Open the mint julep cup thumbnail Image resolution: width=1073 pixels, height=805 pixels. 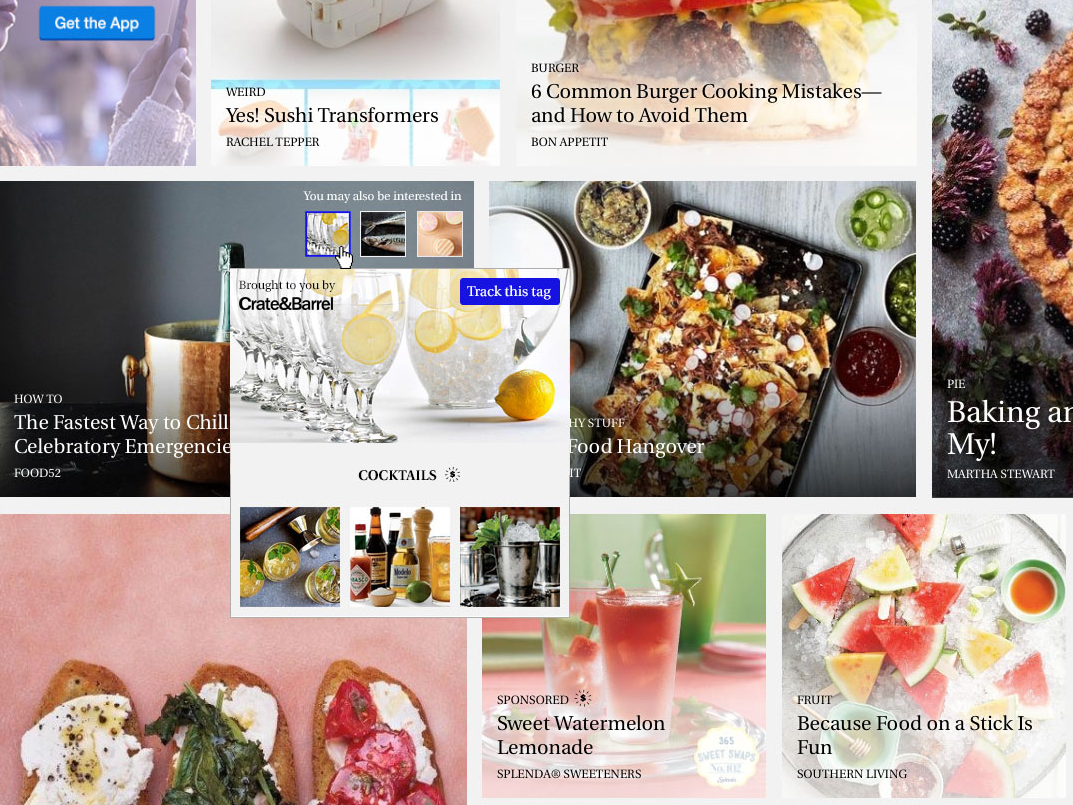(510, 557)
